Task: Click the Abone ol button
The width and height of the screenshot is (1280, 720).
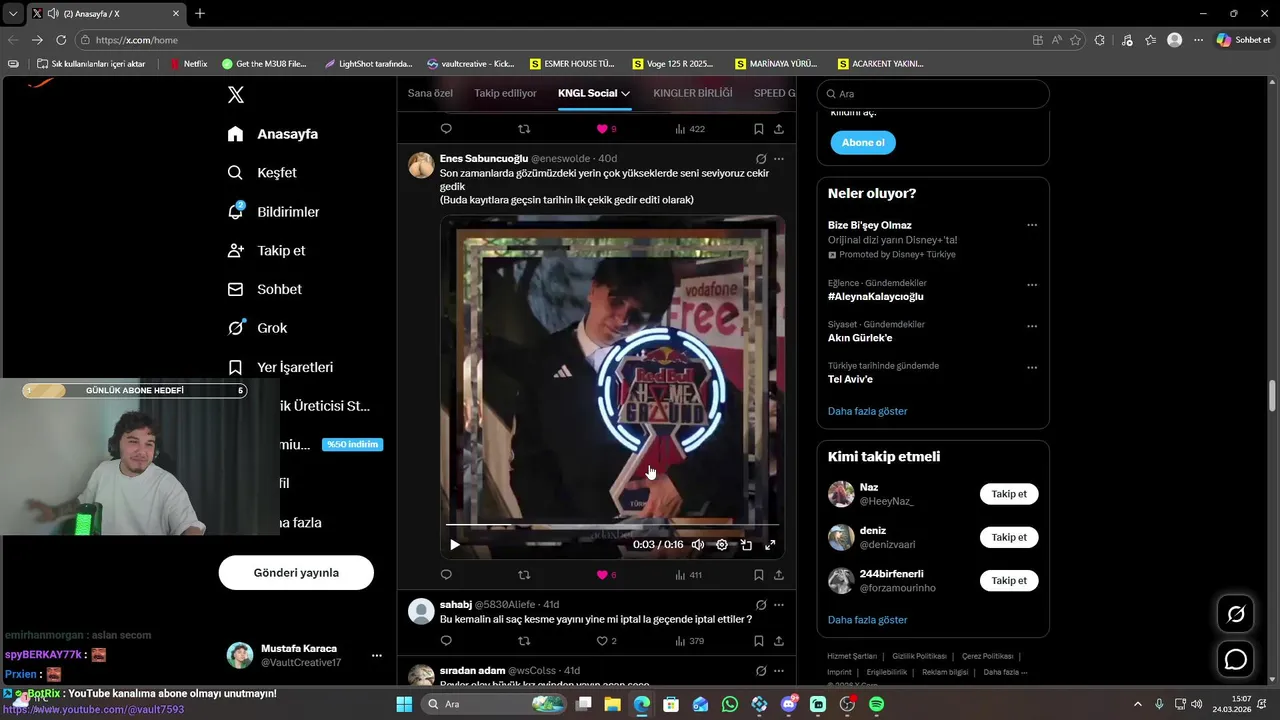Action: click(863, 143)
